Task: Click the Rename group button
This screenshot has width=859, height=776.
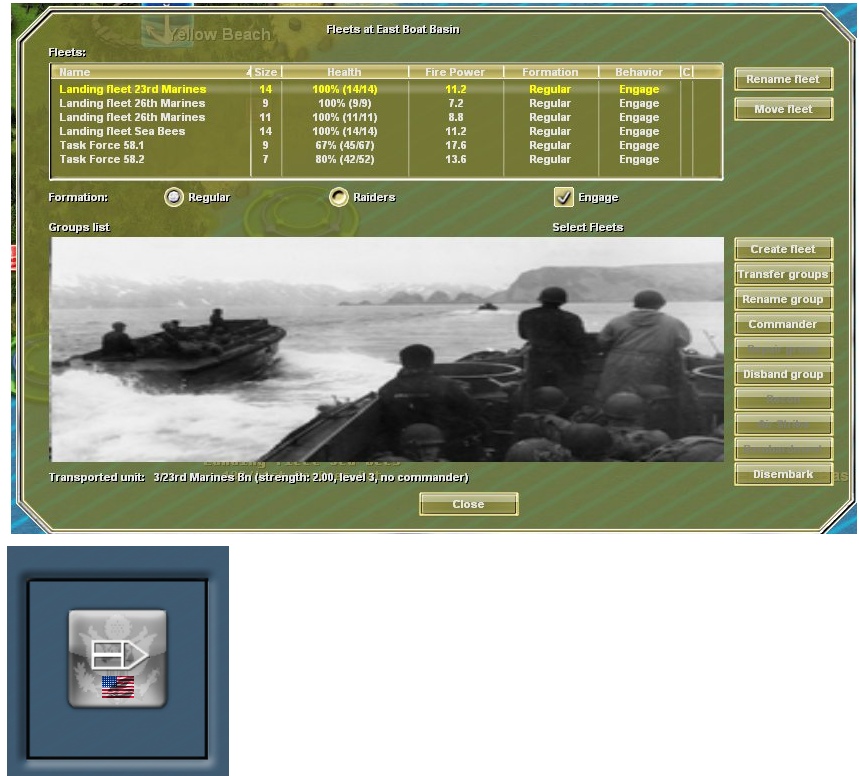Action: [783, 299]
